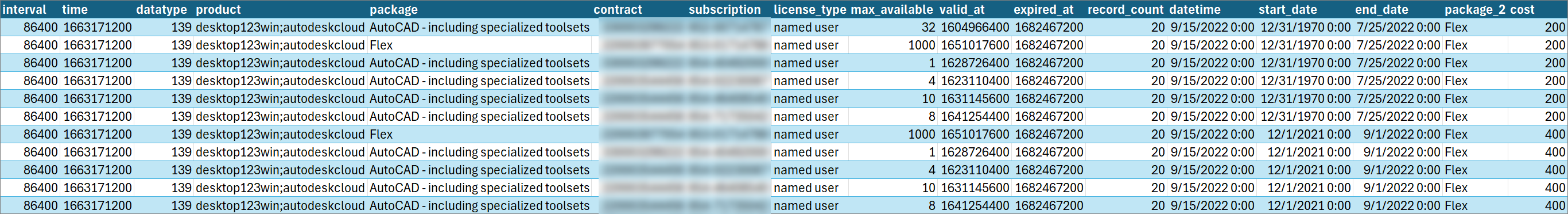Click the product column header
Screen dimensions: 1568x214
pyautogui.click(x=219, y=10)
